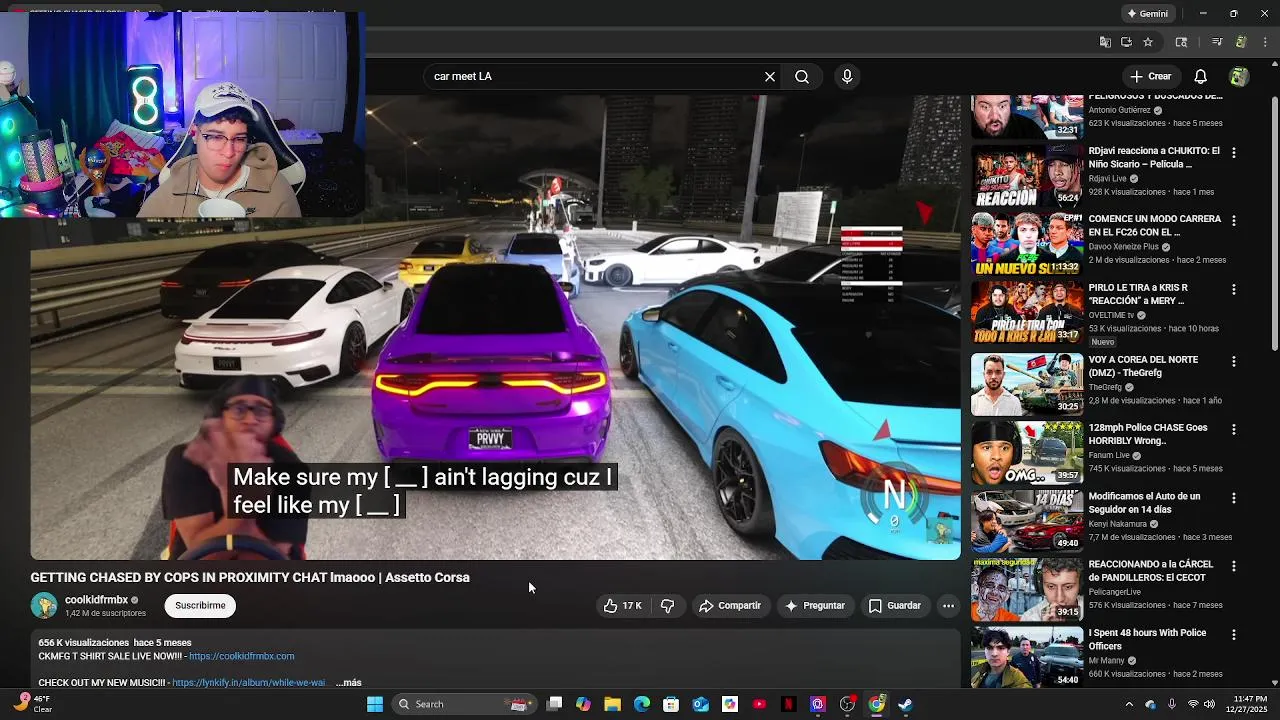Open Chrome three-dot menu

point(1264,42)
